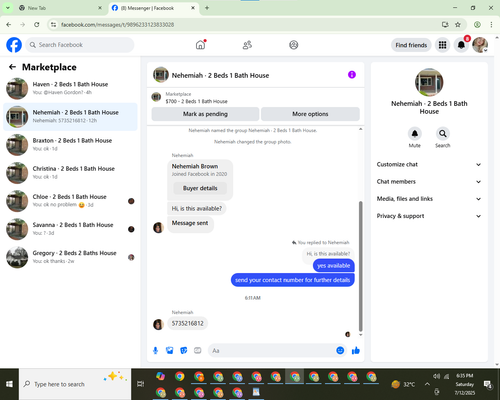Open the Copilot icon on the taskbar
Screen dimensions: 500x400
(x=160, y=376)
